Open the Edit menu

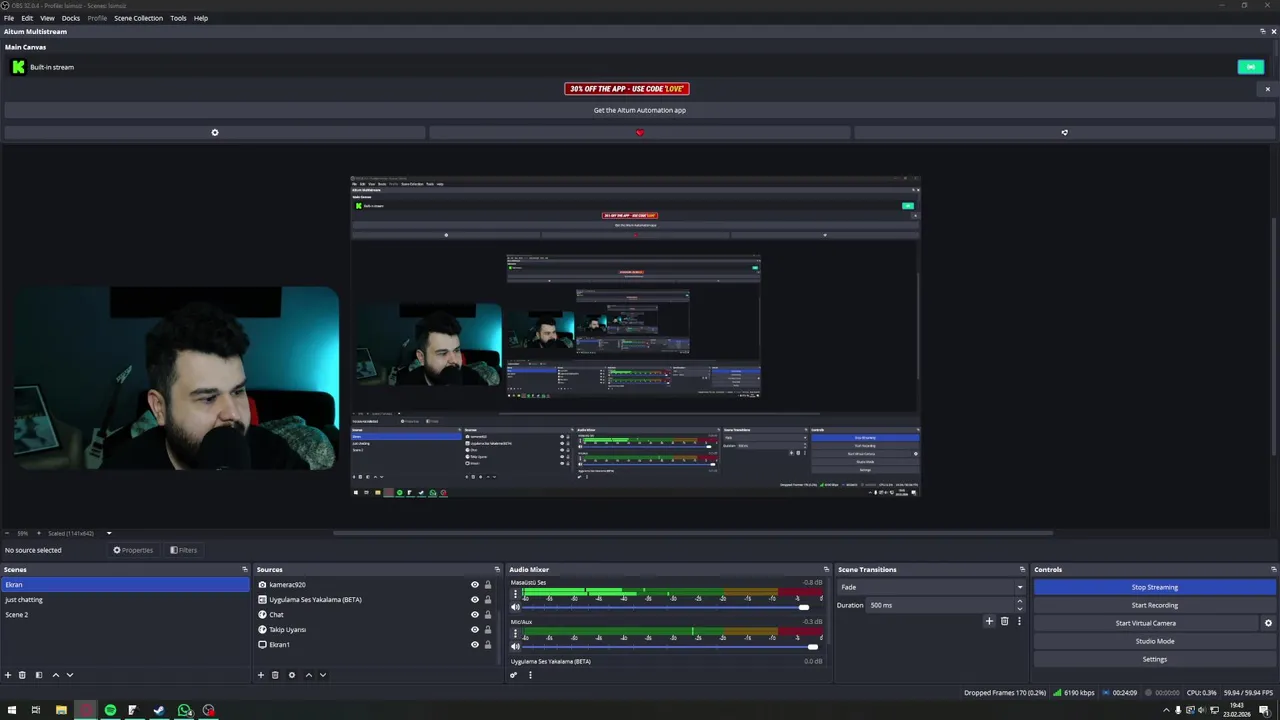pos(27,18)
